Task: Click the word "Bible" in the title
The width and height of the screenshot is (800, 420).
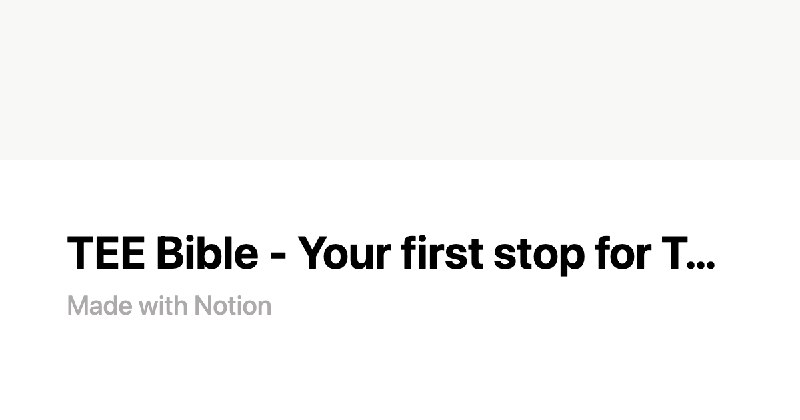Action: tap(206, 255)
